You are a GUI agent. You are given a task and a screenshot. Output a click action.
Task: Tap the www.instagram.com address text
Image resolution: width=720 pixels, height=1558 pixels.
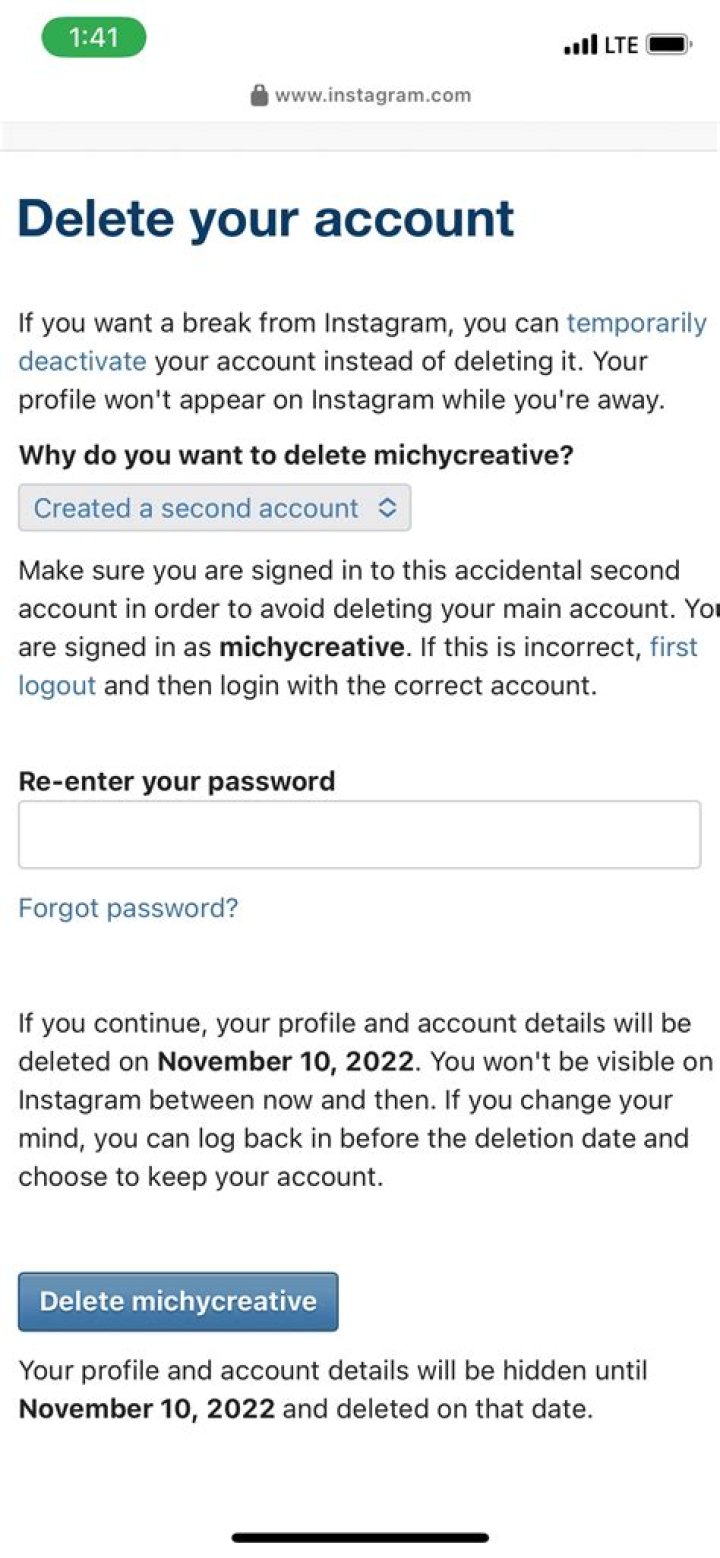pyautogui.click(x=372, y=96)
